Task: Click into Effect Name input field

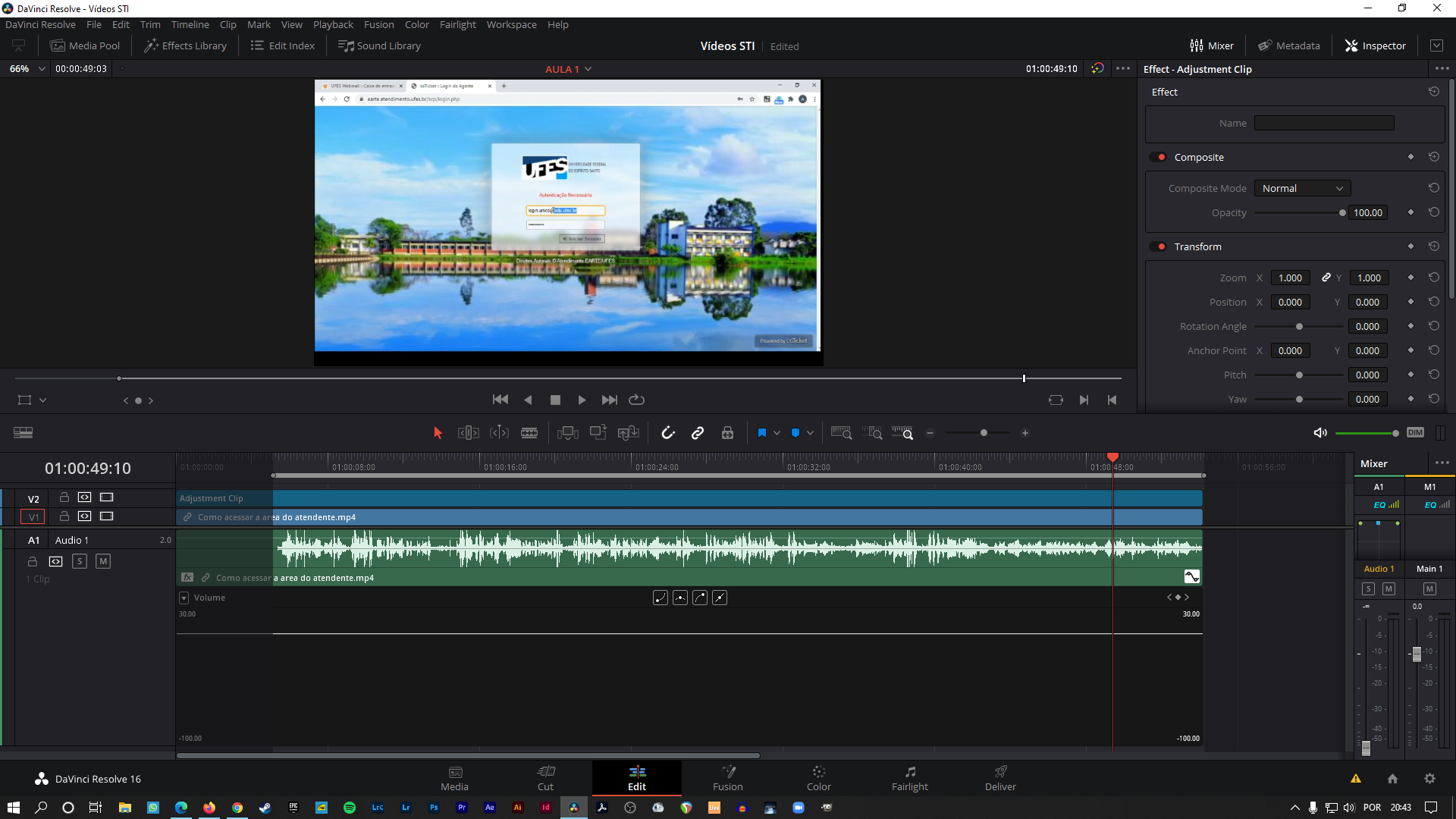Action: 1324,123
